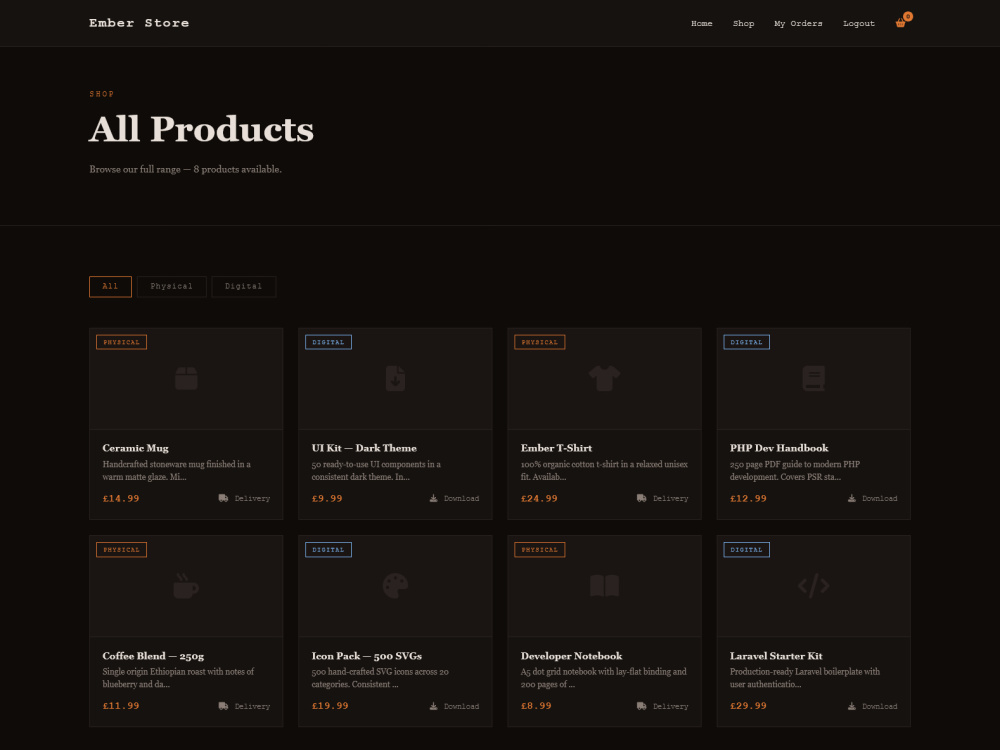
Task: Click the DIGITAL badge on the UI Kit card
Action: click(x=328, y=342)
